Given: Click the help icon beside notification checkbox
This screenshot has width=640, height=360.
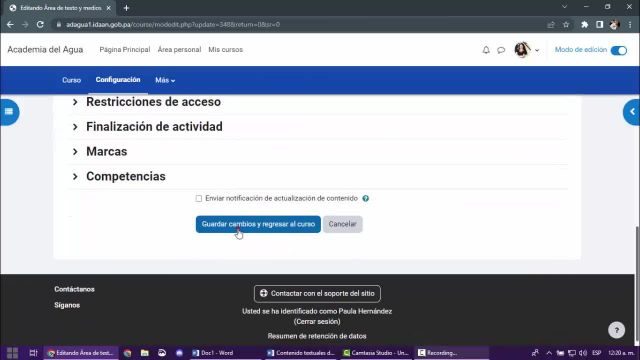Looking at the screenshot, I should coord(366,198).
